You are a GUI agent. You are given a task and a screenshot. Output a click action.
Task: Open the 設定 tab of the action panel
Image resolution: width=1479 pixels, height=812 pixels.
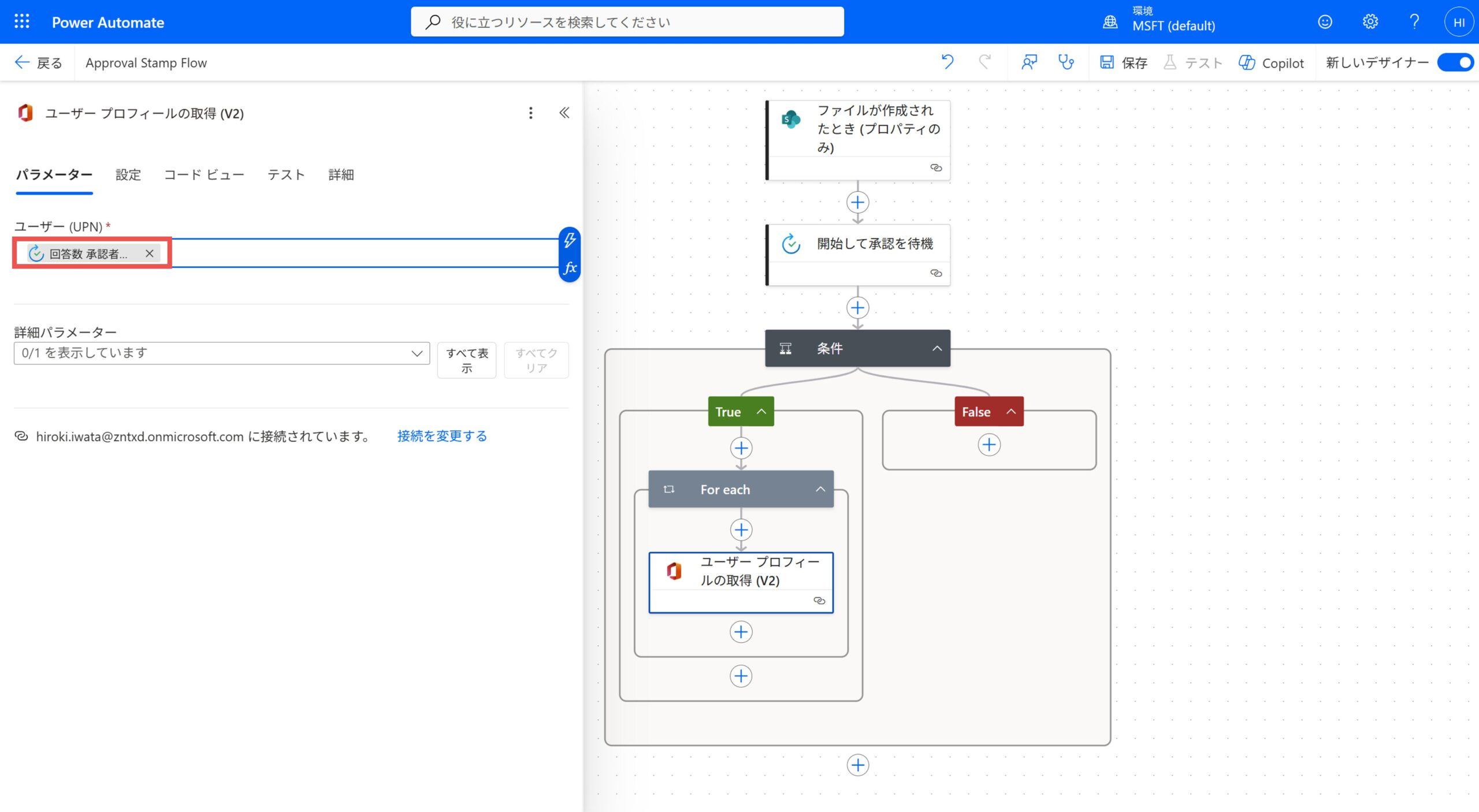(128, 175)
